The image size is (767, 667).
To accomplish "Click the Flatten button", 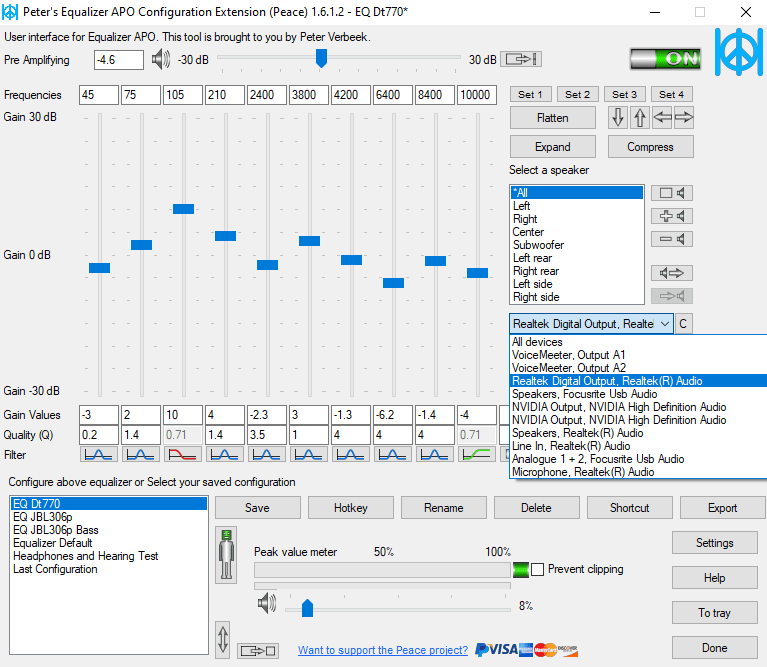I will coord(553,118).
